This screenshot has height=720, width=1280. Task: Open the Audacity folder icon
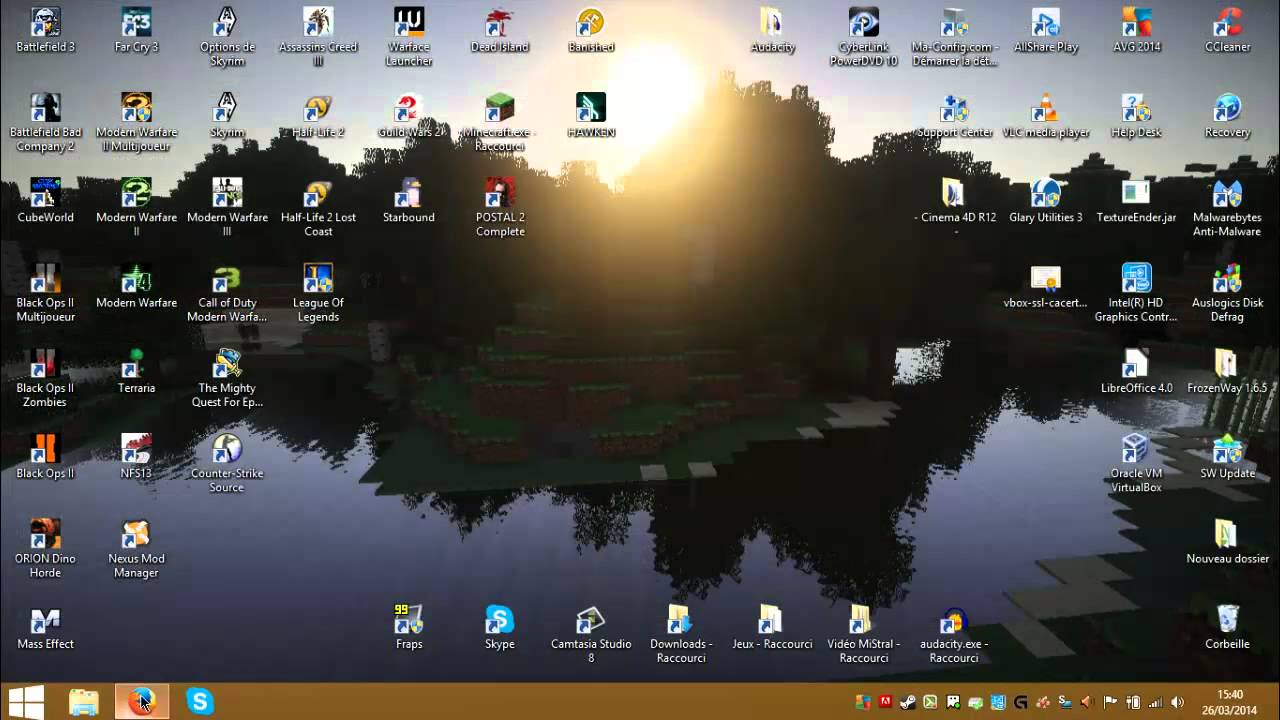pos(773,22)
